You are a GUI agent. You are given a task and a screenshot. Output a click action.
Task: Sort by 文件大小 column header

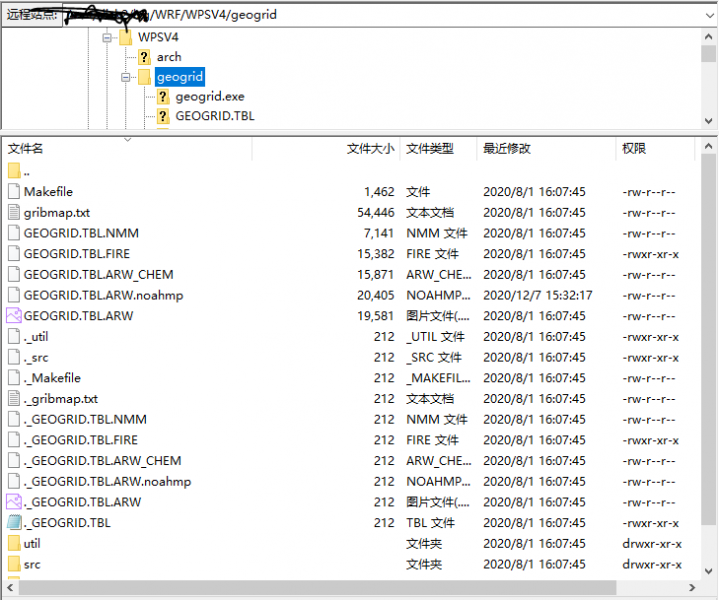point(370,149)
